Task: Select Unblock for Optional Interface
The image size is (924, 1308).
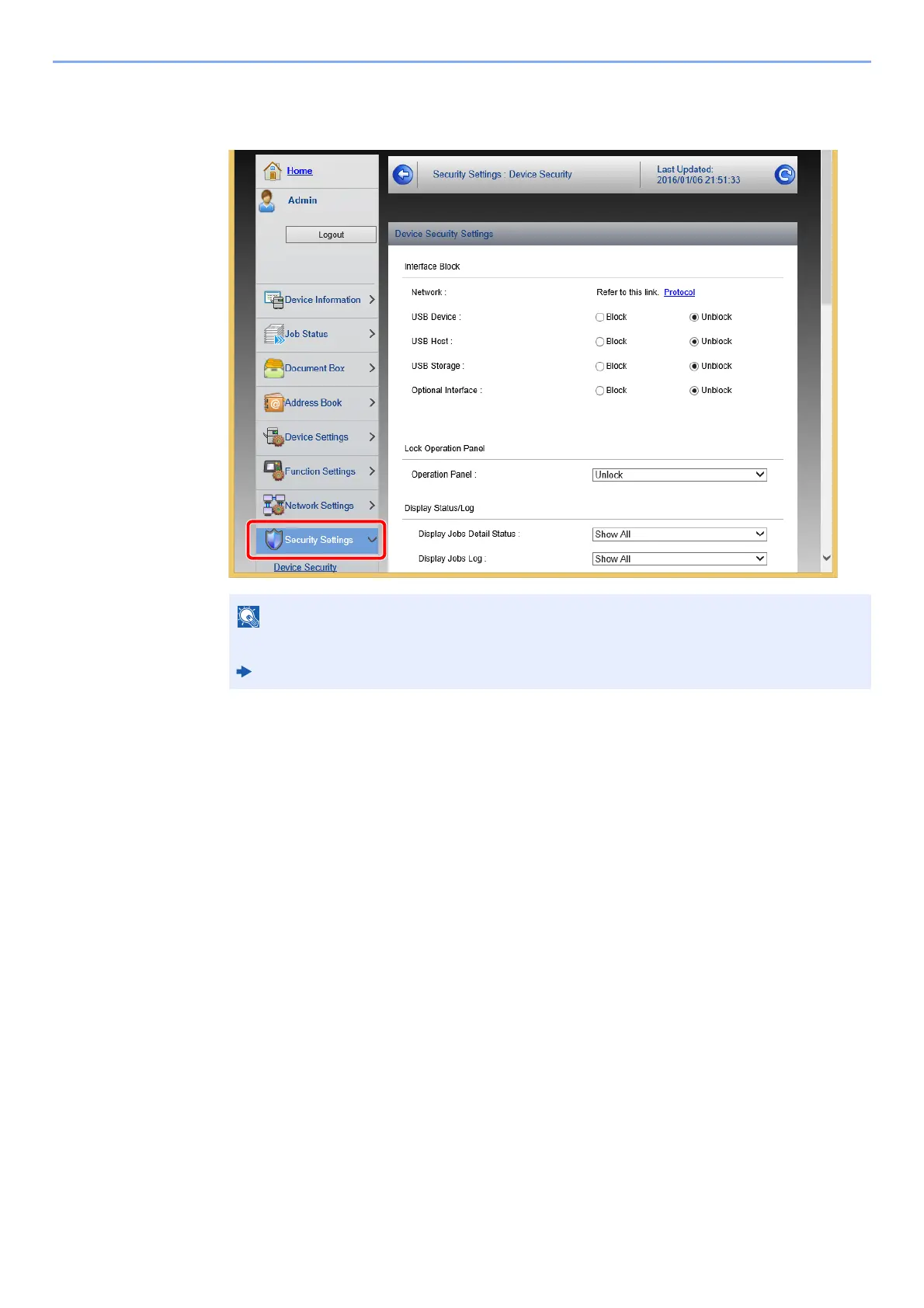Action: [694, 391]
